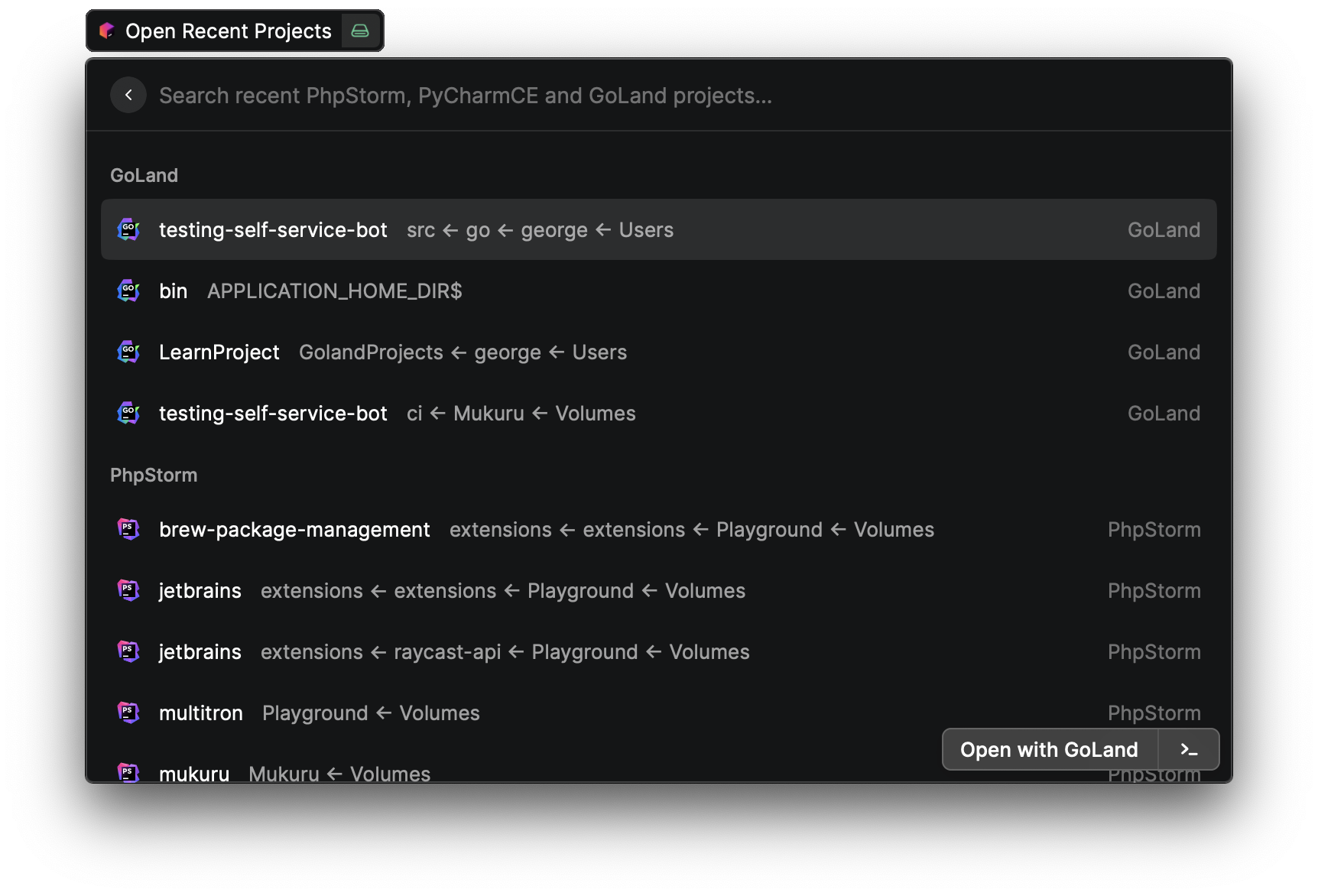
Task: Click PhpStorm icon on mukuru row
Action: 128,772
